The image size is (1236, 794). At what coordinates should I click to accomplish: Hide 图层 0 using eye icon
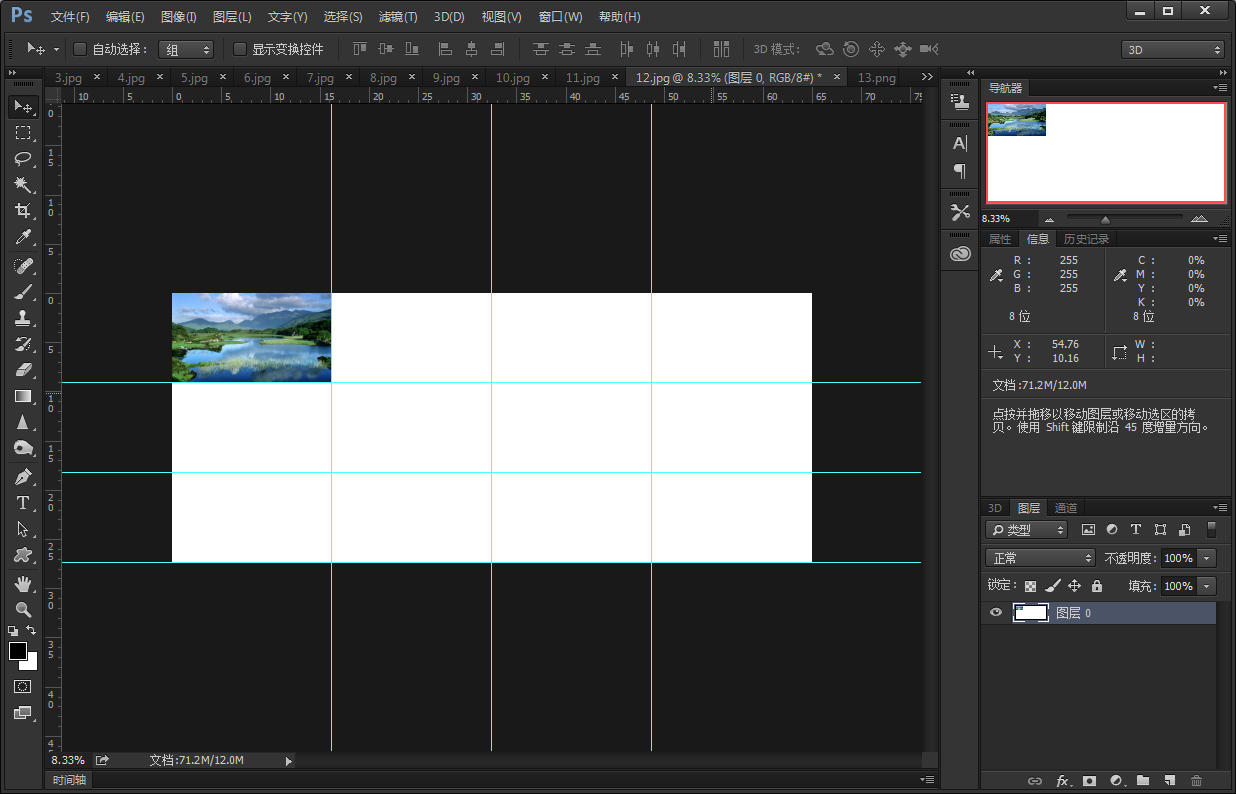[996, 613]
